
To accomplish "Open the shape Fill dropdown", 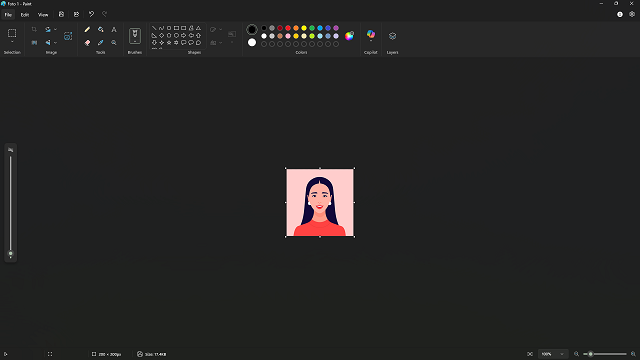I will (x=216, y=42).
